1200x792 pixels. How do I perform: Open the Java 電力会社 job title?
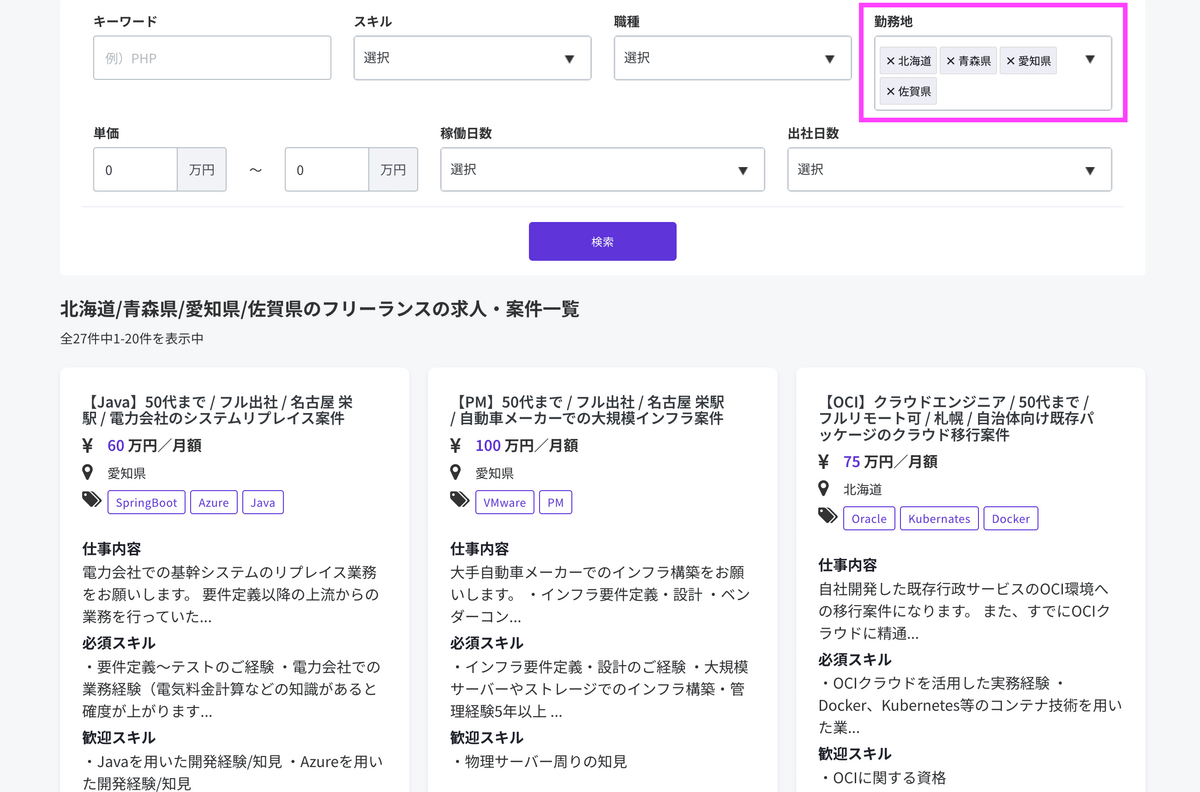(217, 410)
